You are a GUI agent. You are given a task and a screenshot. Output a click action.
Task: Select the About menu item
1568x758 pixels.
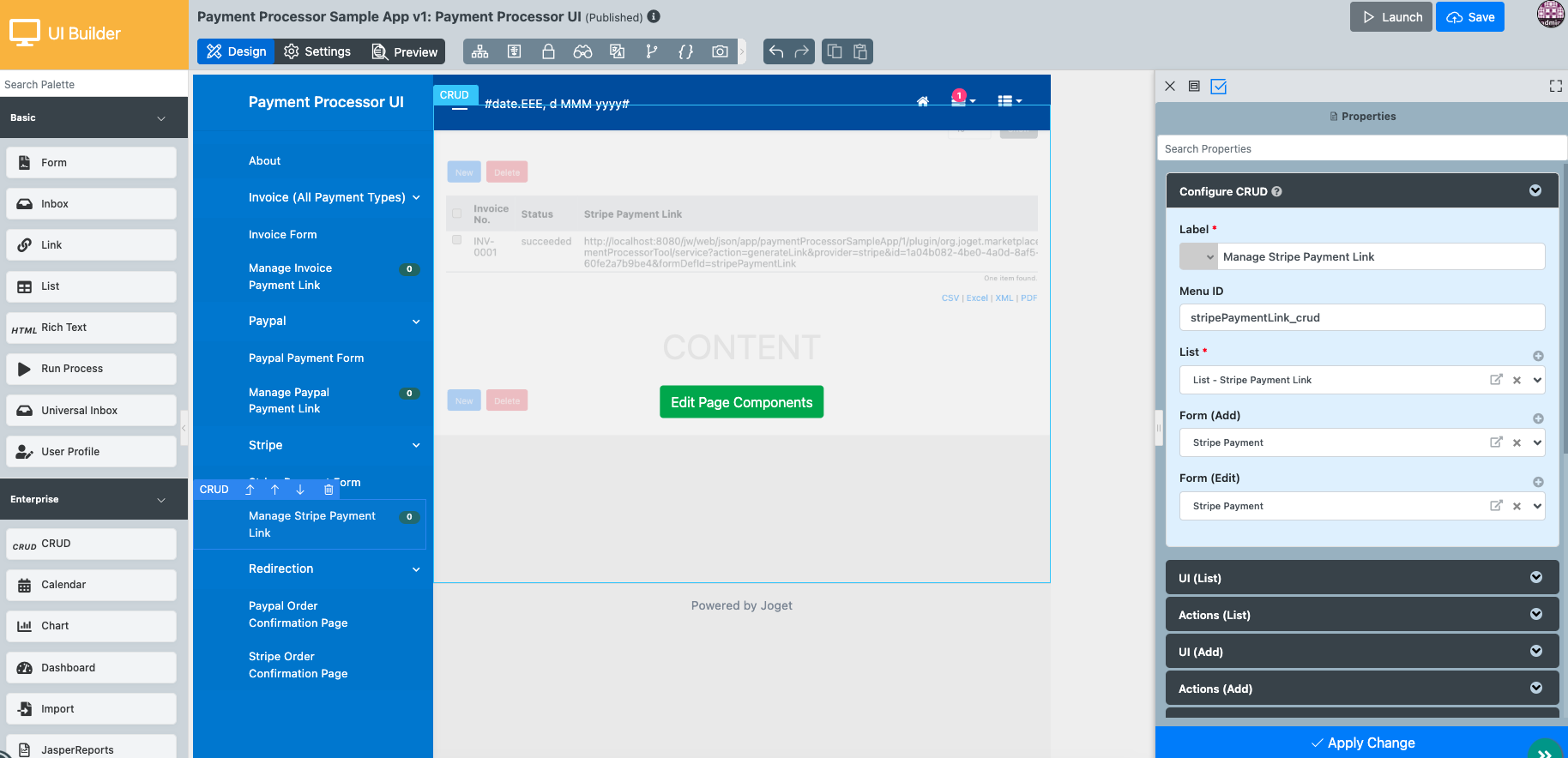[x=264, y=160]
